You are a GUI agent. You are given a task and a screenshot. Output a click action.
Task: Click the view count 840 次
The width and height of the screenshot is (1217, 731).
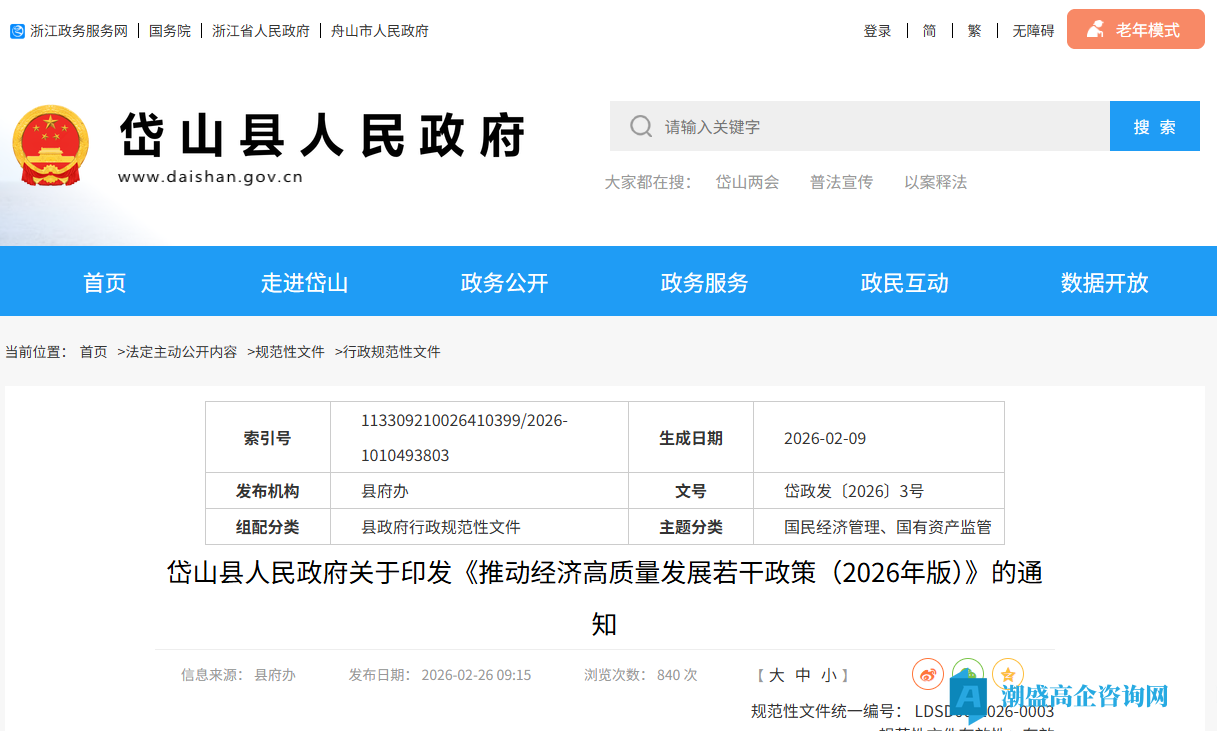pyautogui.click(x=677, y=675)
